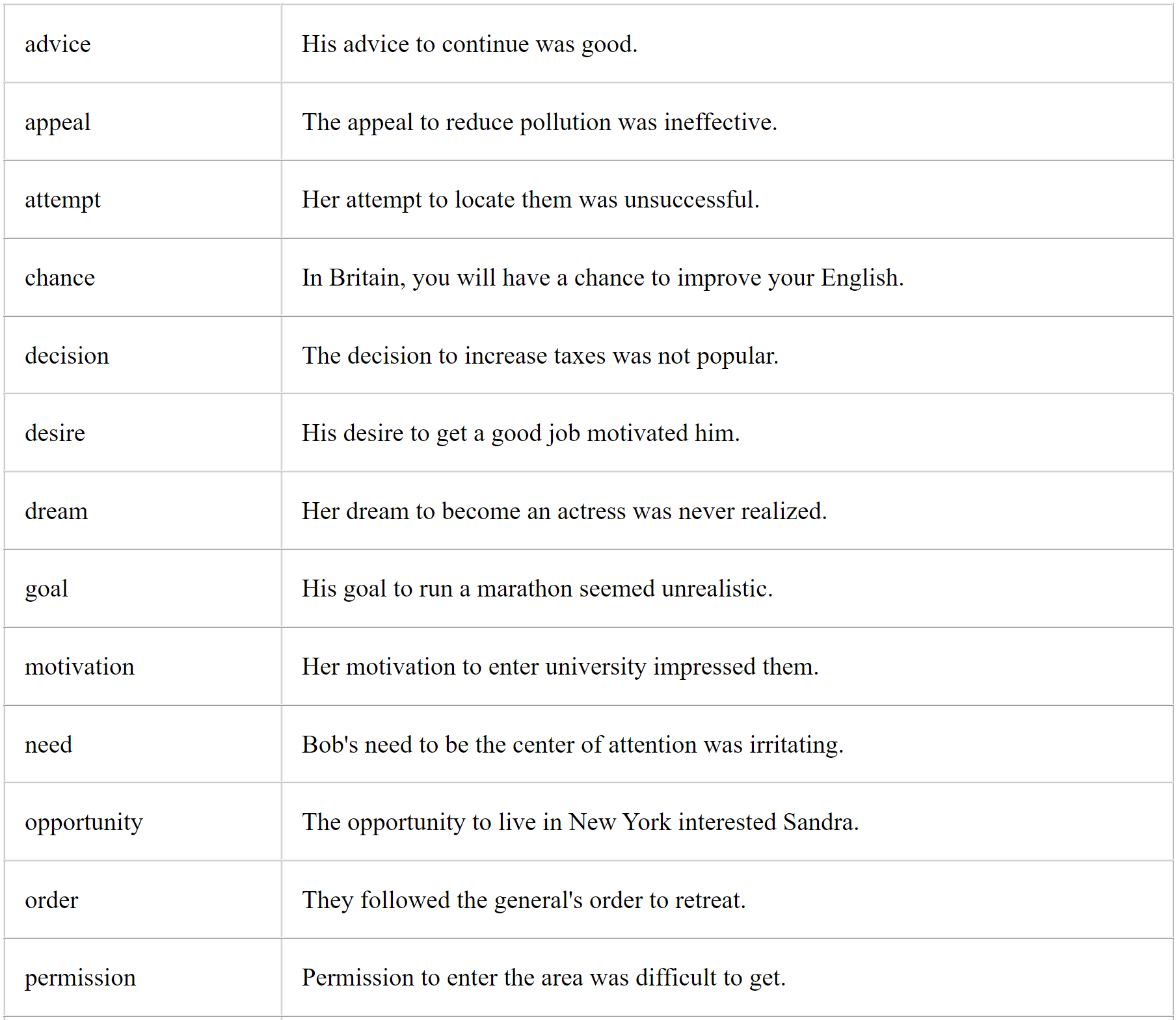The image size is (1176, 1020).
Task: Click the sentence about living in New York
Action: tap(580, 822)
